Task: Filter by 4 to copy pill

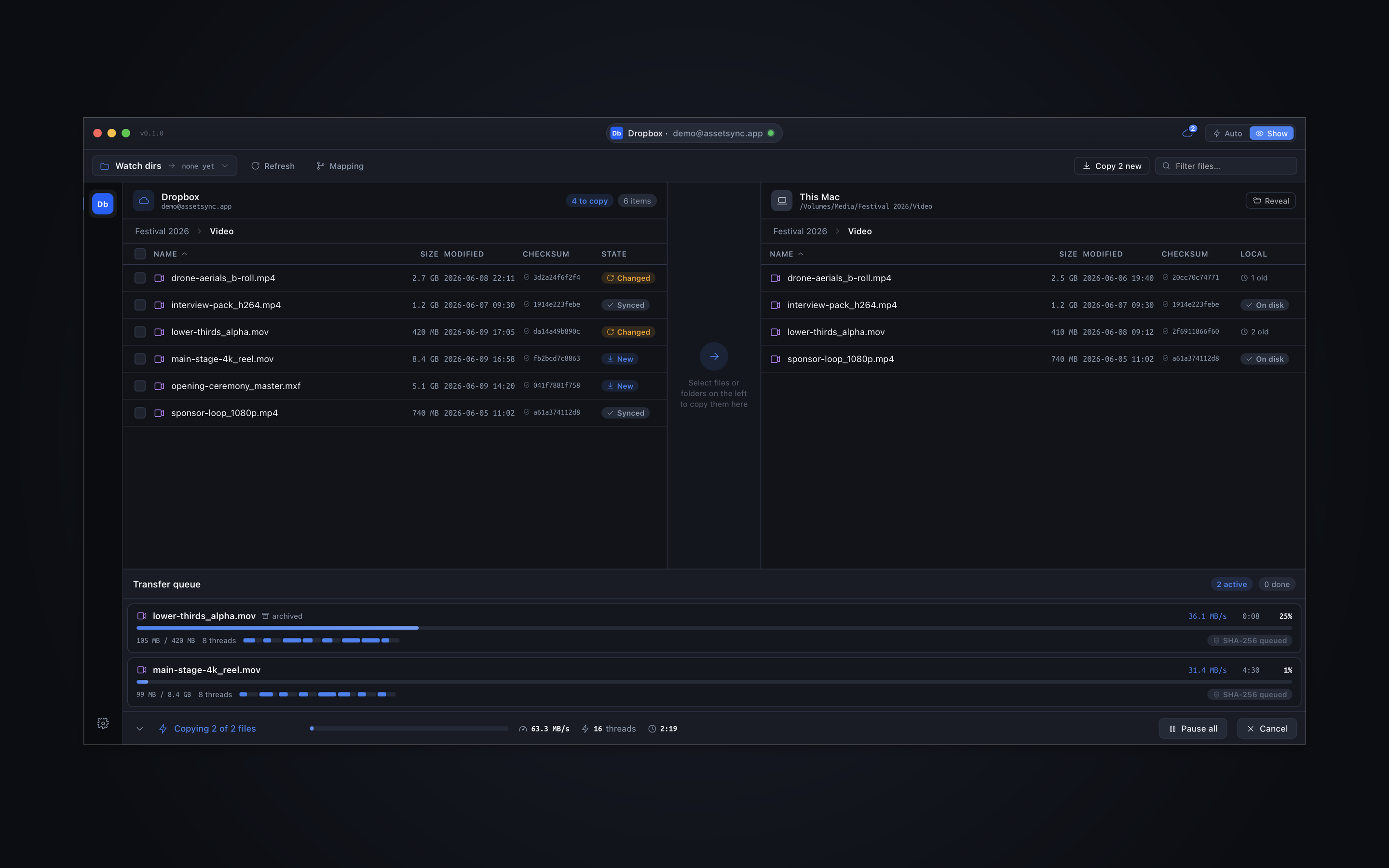Action: [x=589, y=201]
